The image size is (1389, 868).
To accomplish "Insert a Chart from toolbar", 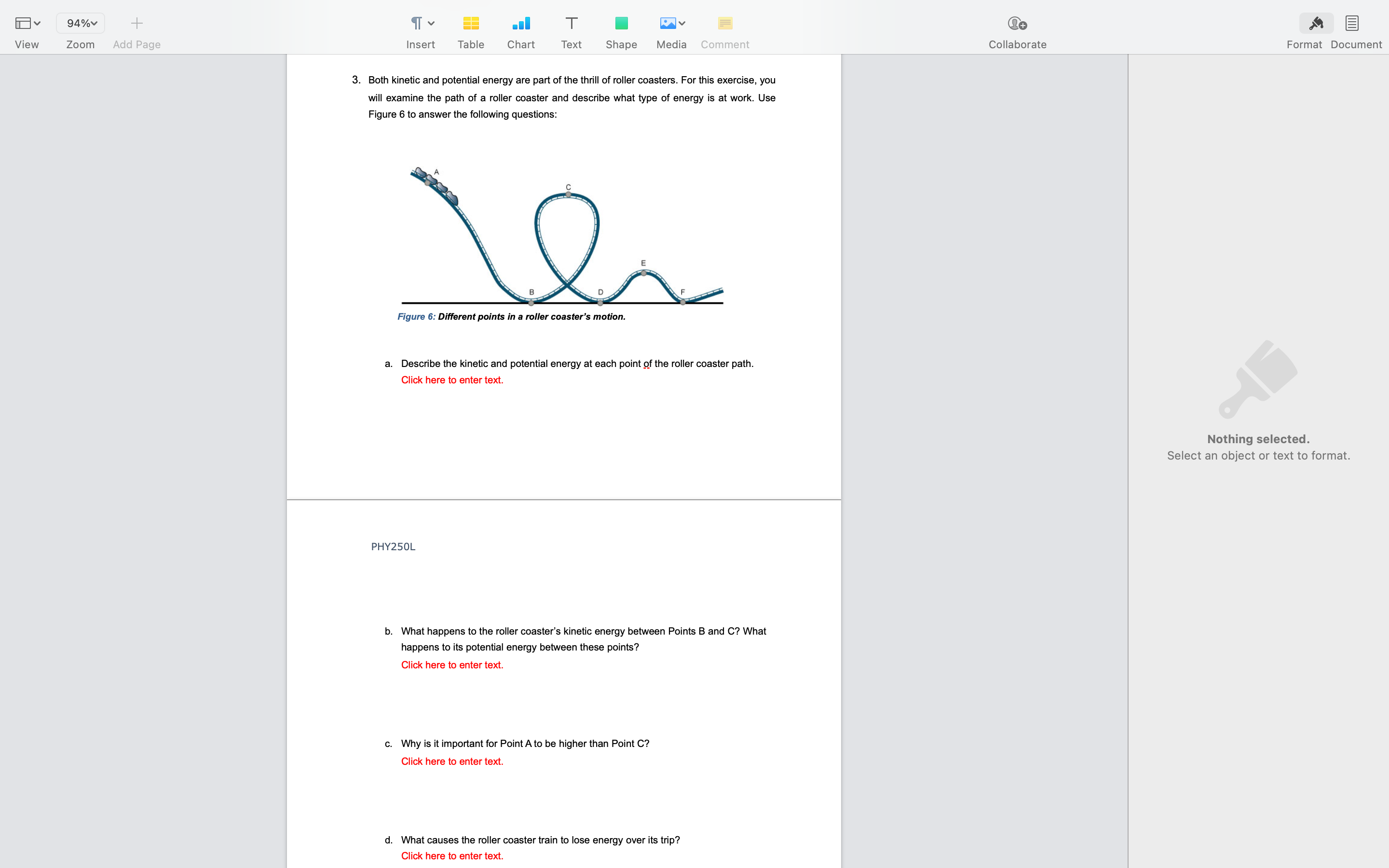I will click(x=520, y=24).
